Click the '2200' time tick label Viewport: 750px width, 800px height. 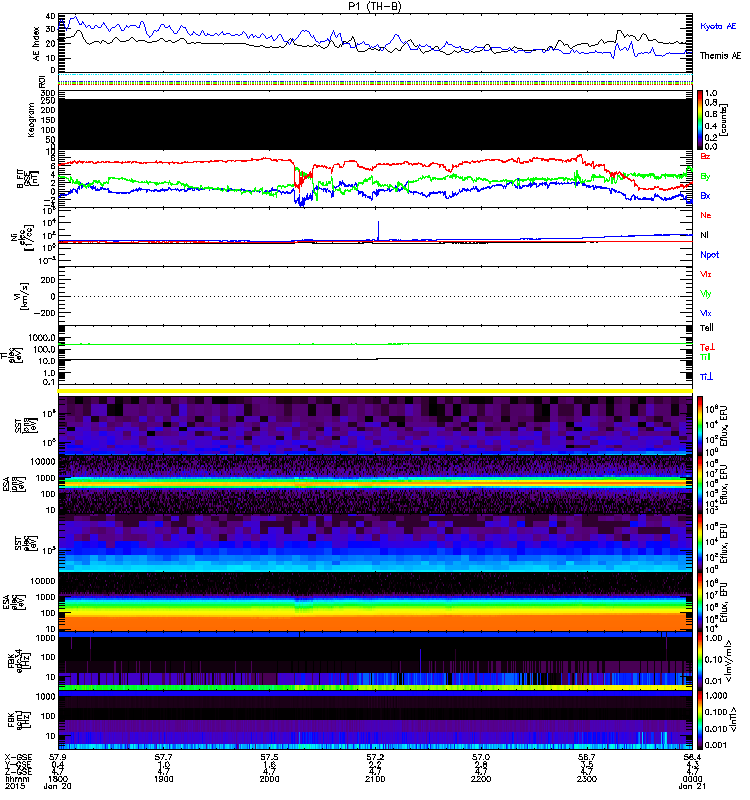point(481,779)
